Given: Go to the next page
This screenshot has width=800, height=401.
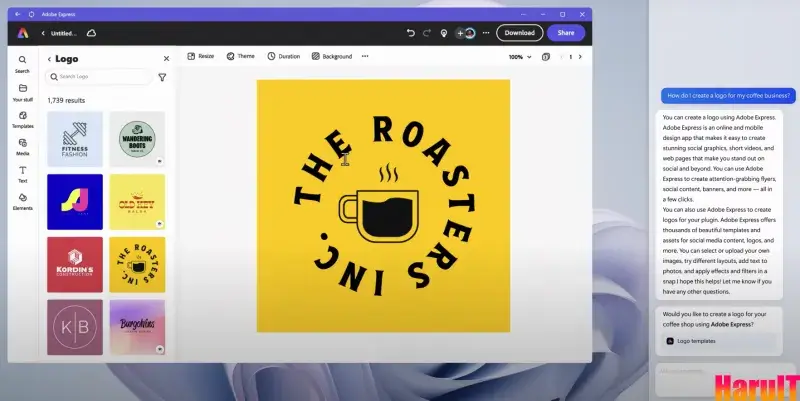Looking at the screenshot, I should pos(580,57).
